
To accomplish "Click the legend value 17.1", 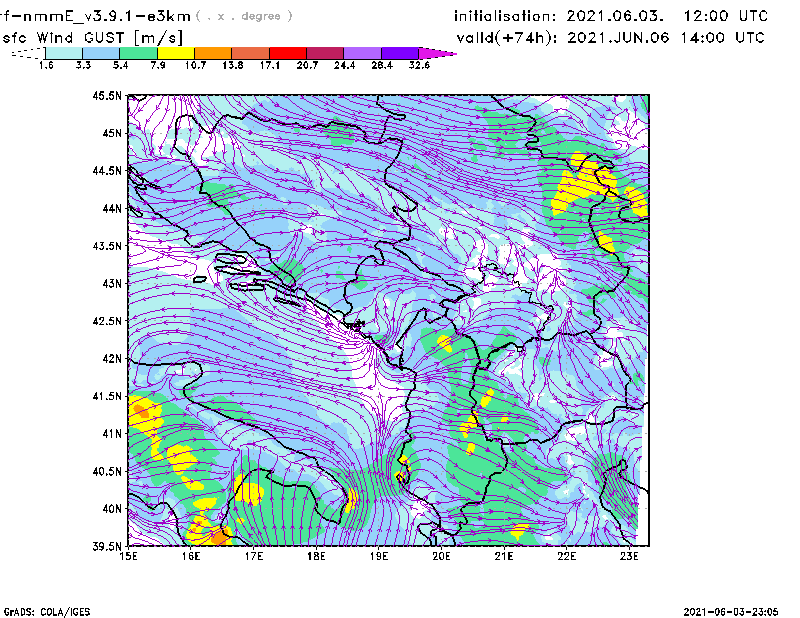I will click(x=270, y=65).
